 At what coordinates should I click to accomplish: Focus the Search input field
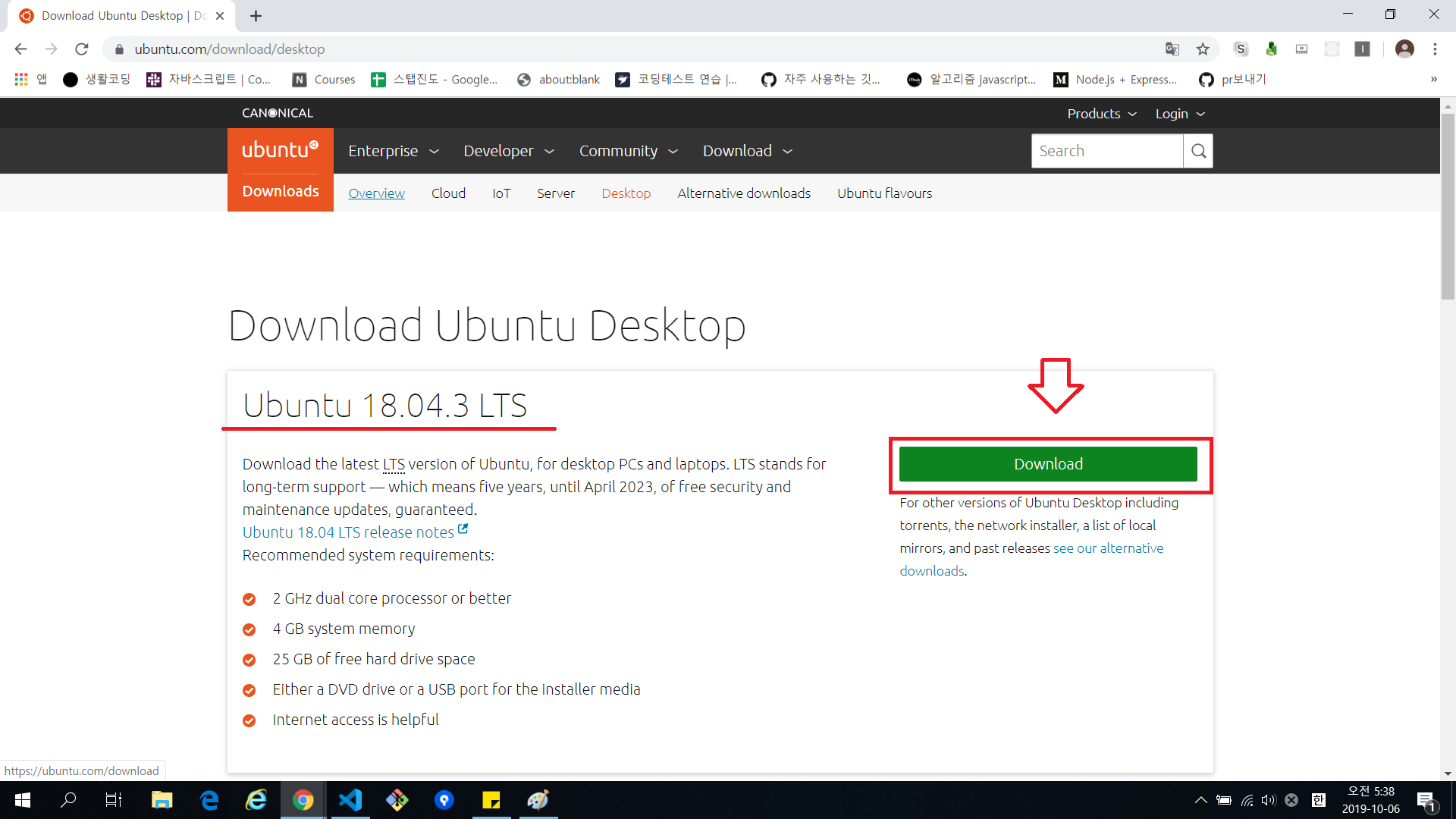(x=1106, y=151)
